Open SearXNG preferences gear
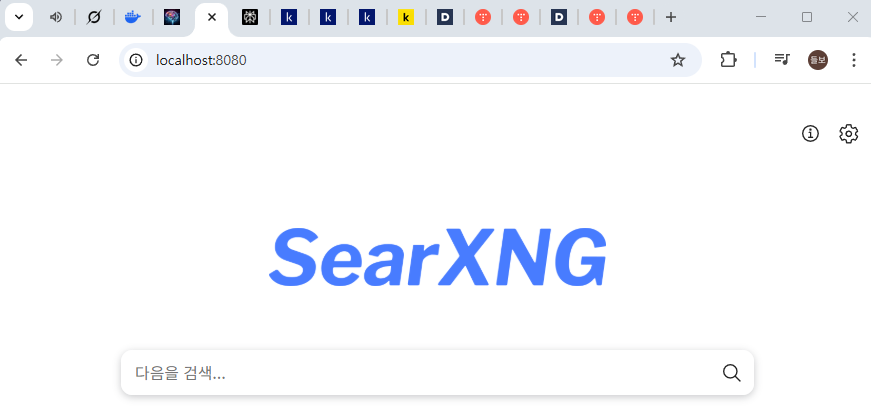Viewport: 871px width, 407px height. (x=848, y=134)
